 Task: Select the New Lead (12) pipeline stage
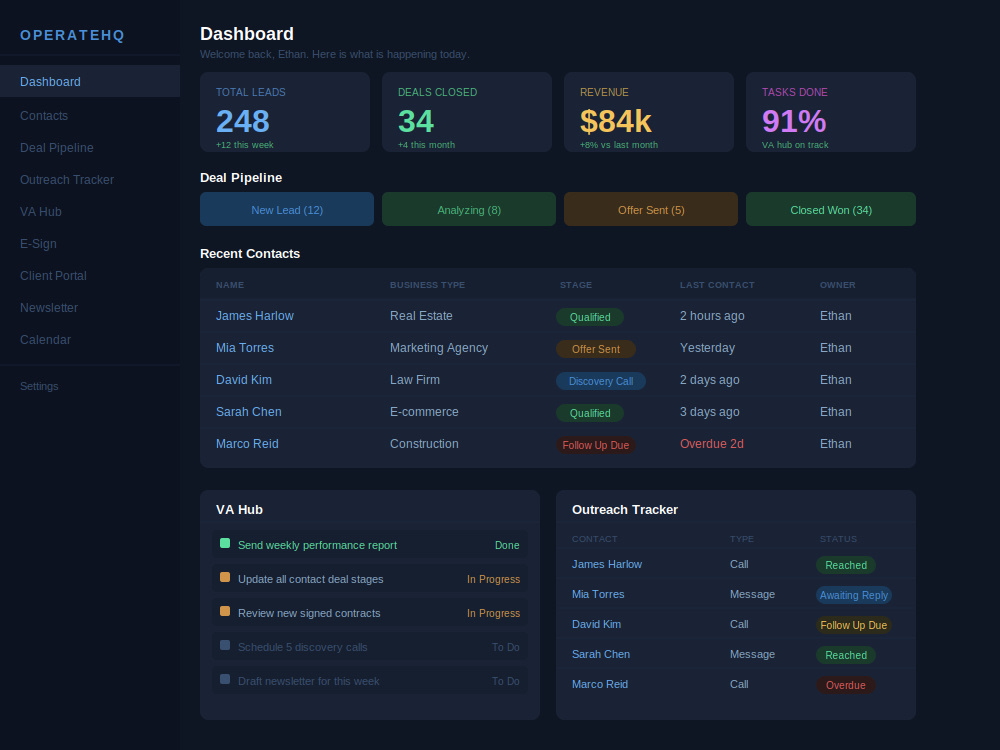tap(287, 209)
